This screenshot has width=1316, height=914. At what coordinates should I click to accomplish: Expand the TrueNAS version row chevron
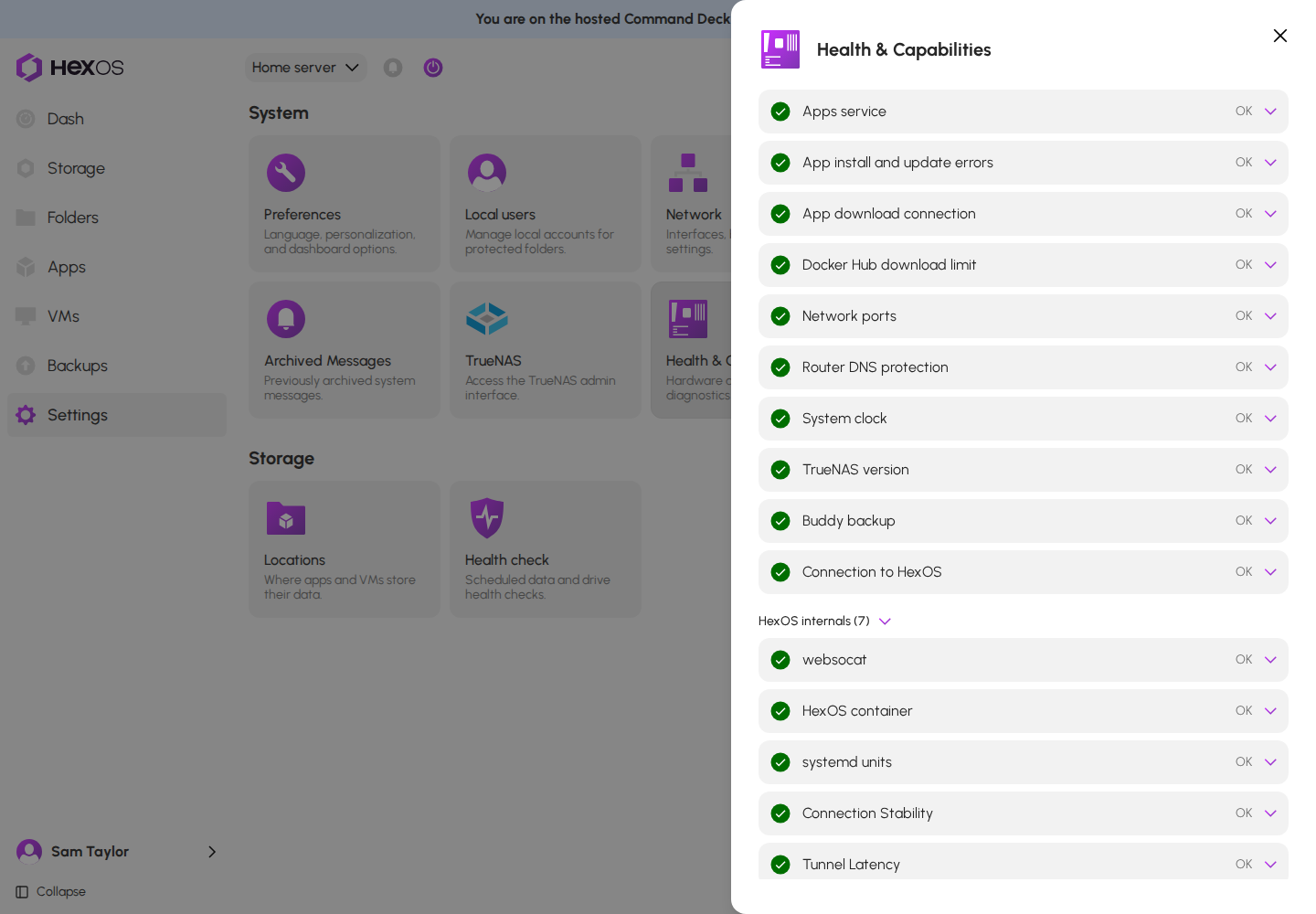pyautogui.click(x=1270, y=470)
